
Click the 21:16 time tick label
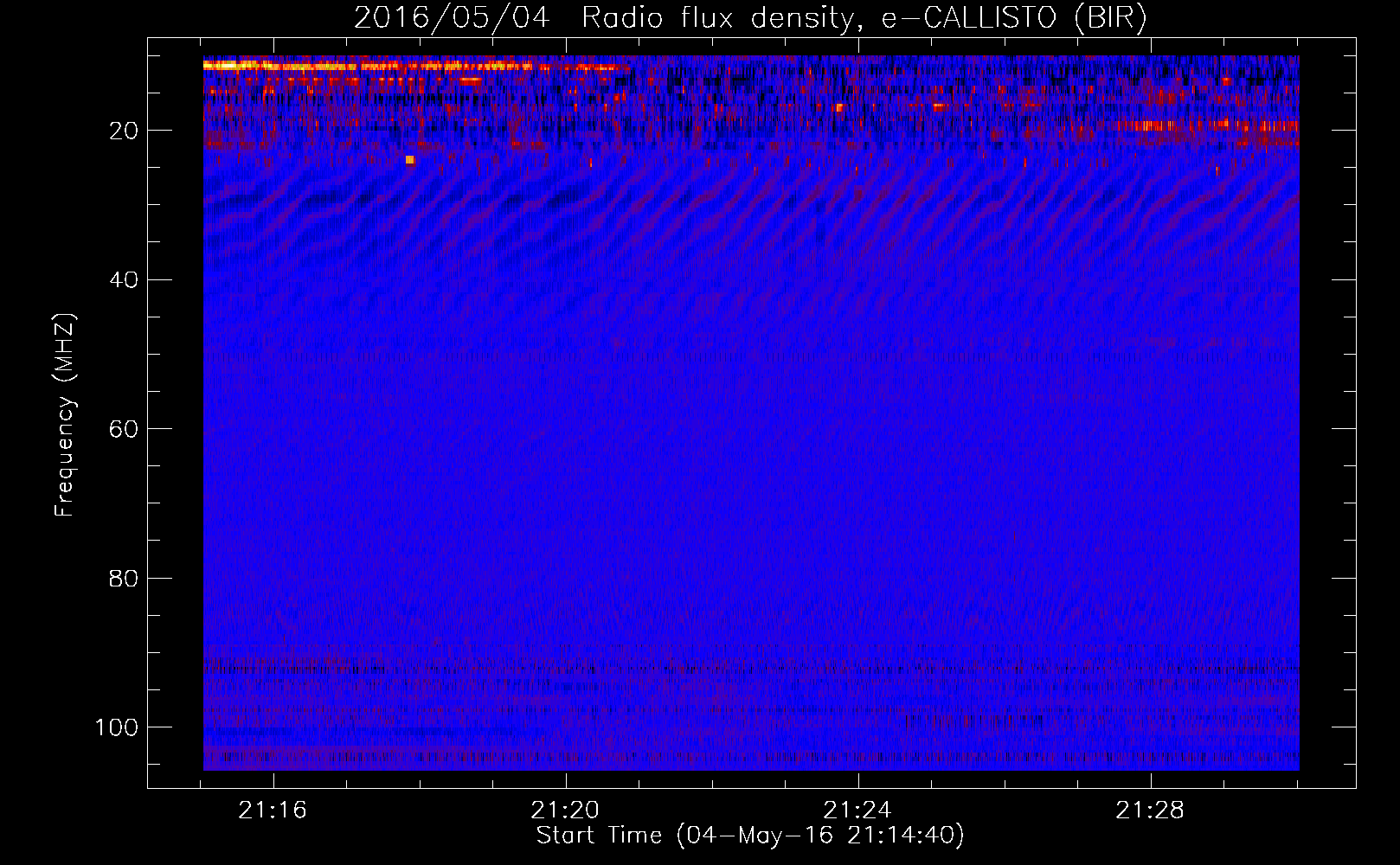point(273,811)
